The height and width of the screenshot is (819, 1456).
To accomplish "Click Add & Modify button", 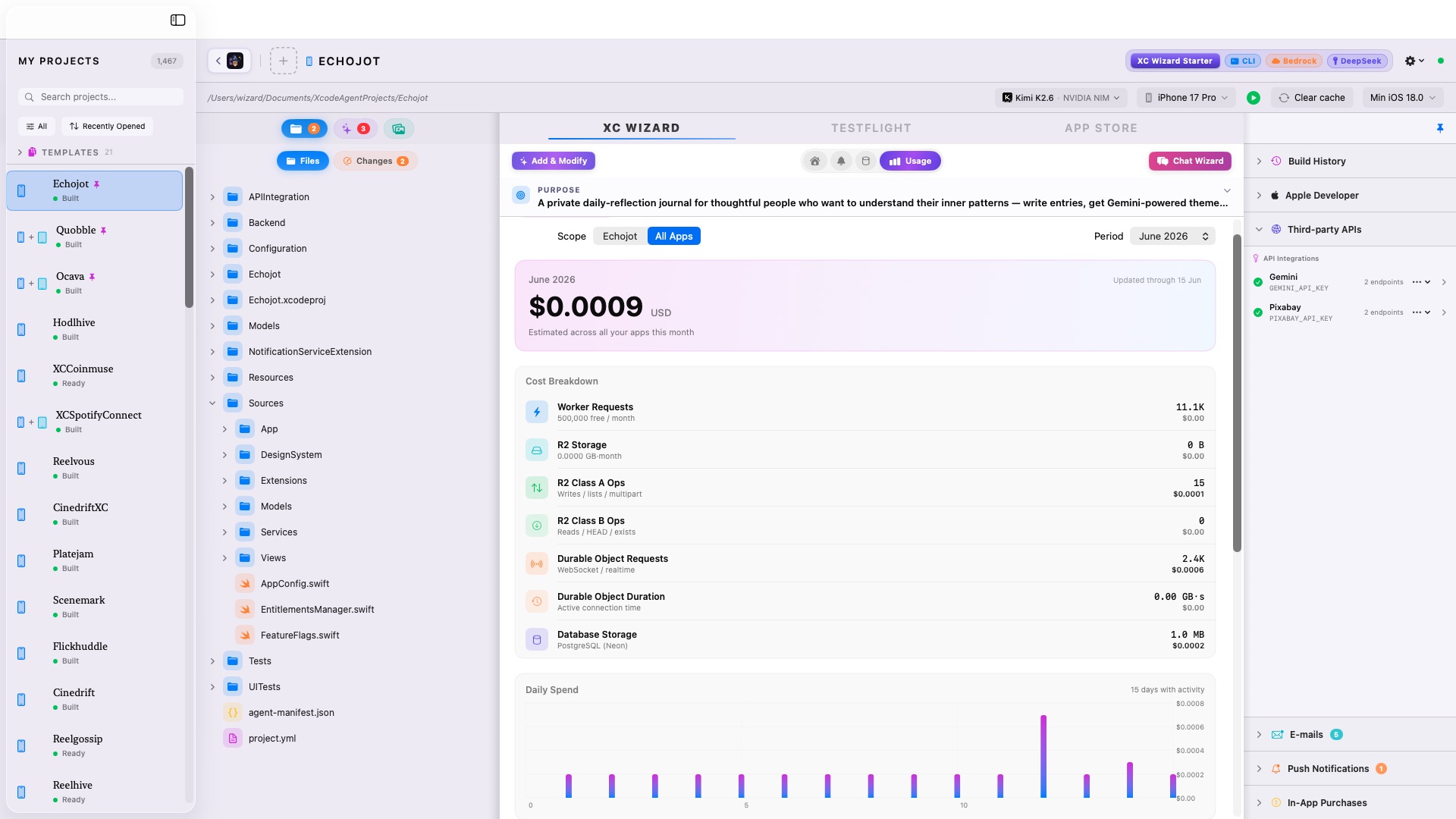I will pyautogui.click(x=554, y=161).
